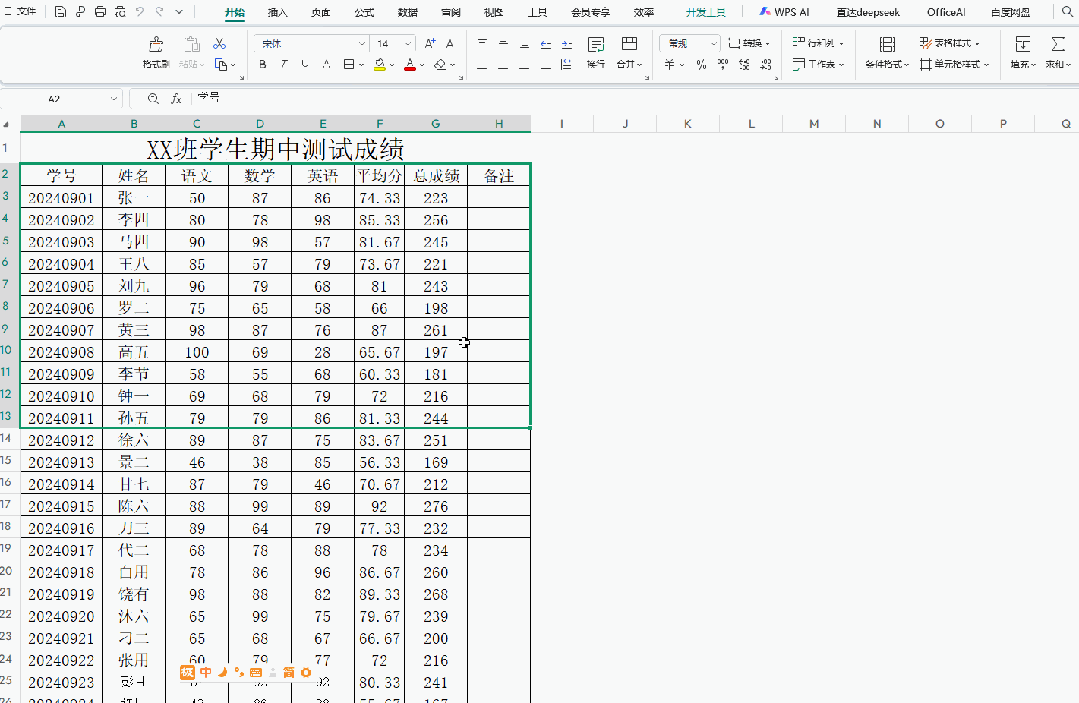Viewport: 1079px width, 703px height.
Task: Open the 直达deepseek tab
Action: pos(868,12)
